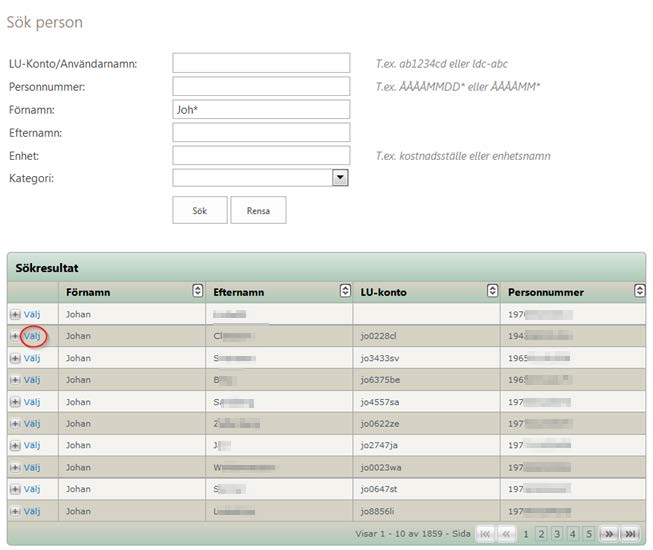
Task: Expand the row with LU-konto jo0647st
Action: [x=15, y=489]
